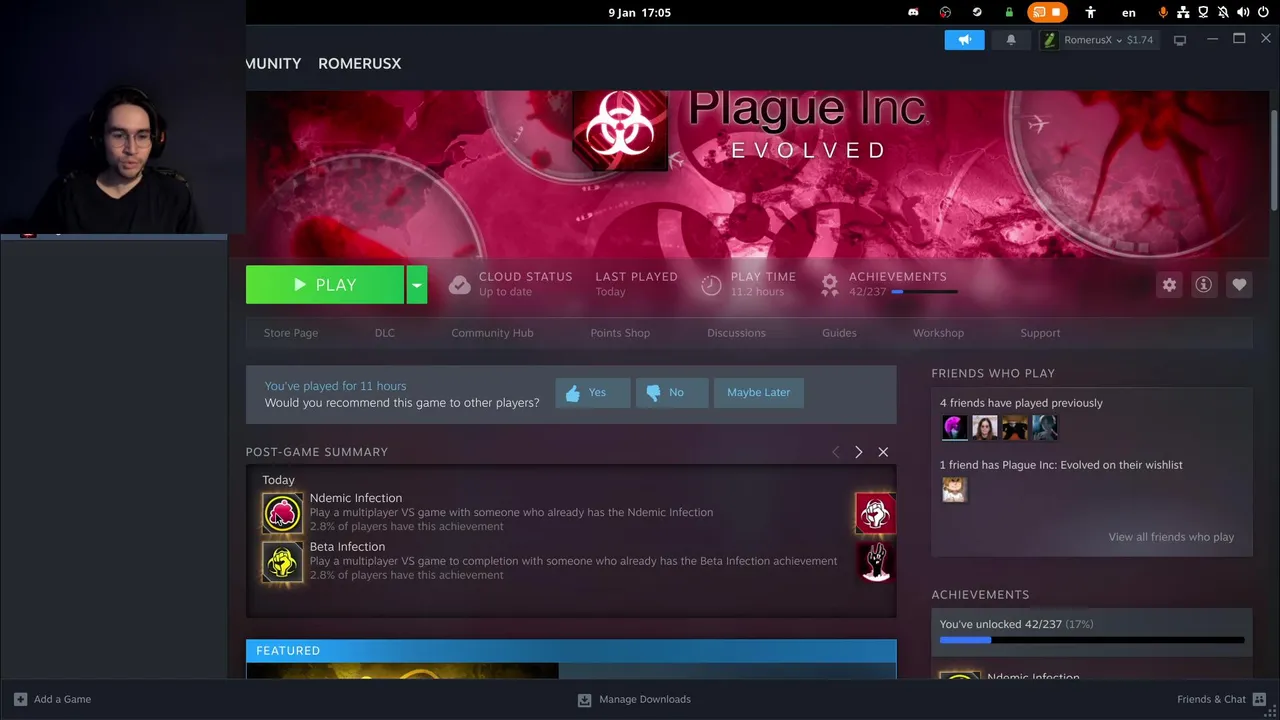Screen dimensions: 1280x720
Task: Open the DLC tab
Action: pos(385,333)
